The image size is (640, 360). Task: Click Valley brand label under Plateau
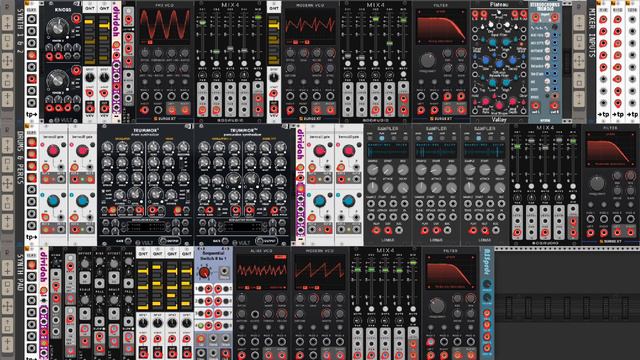(x=499, y=120)
